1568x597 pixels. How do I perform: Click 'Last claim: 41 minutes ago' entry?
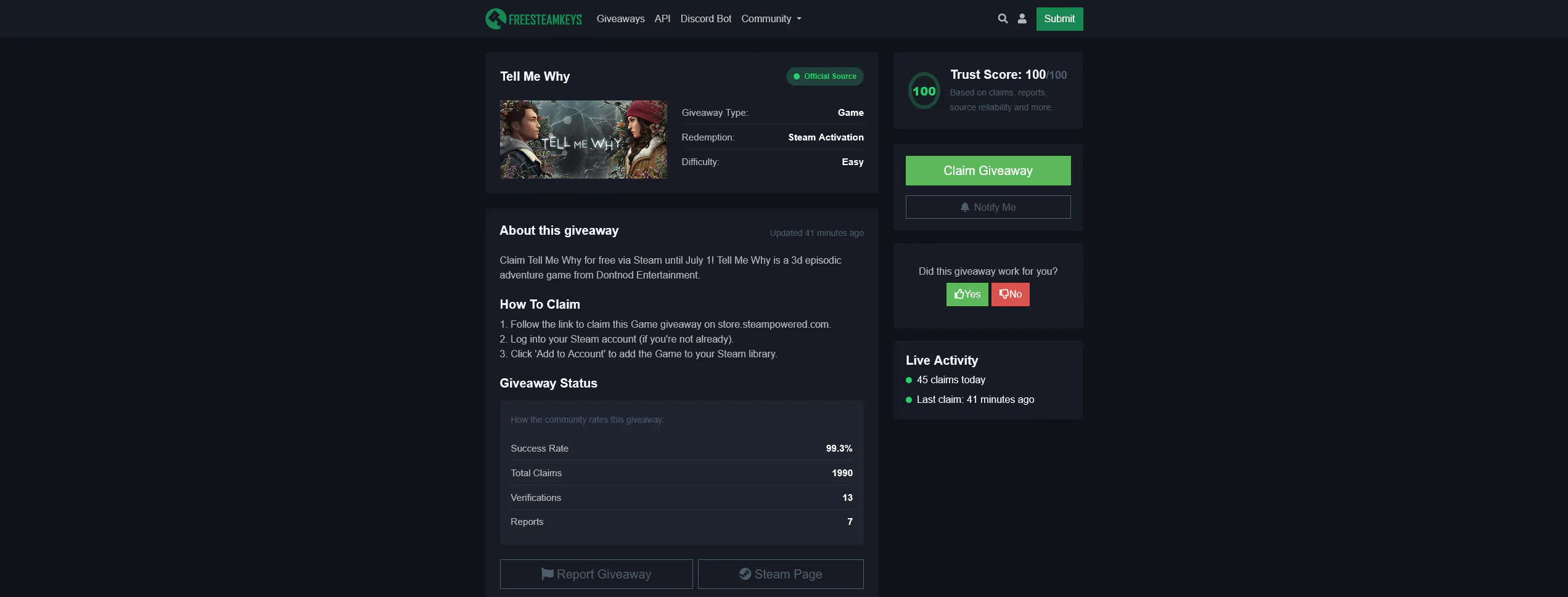975,400
